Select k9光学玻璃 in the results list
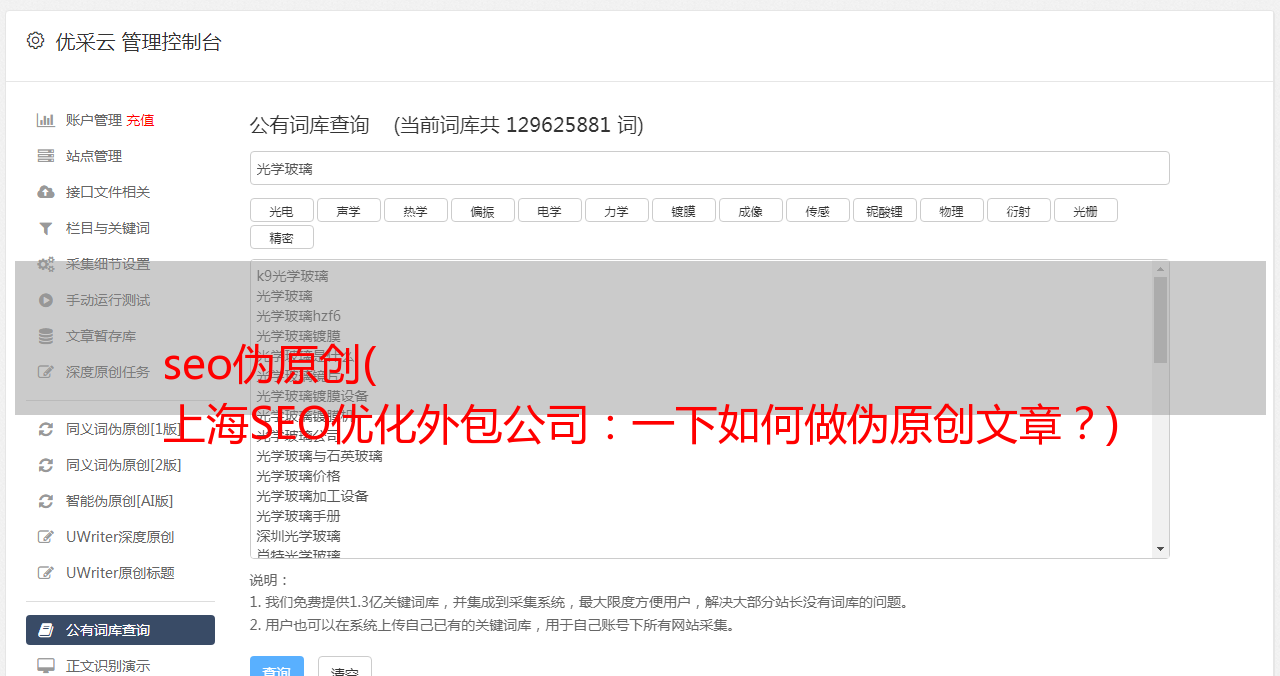Screen dimensions: 1280x676 (x=292, y=276)
